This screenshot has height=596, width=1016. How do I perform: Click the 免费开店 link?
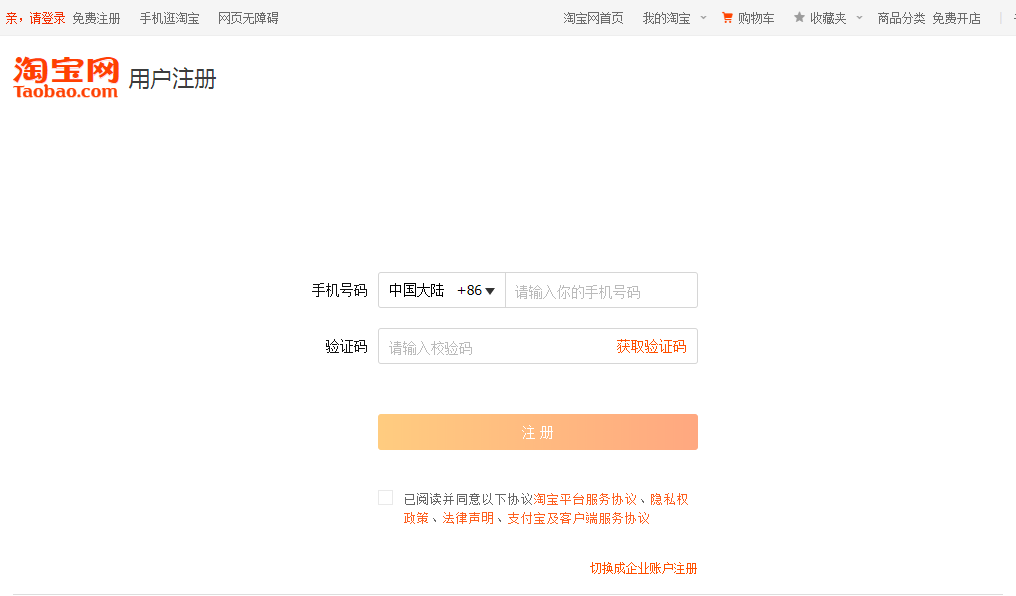956,18
